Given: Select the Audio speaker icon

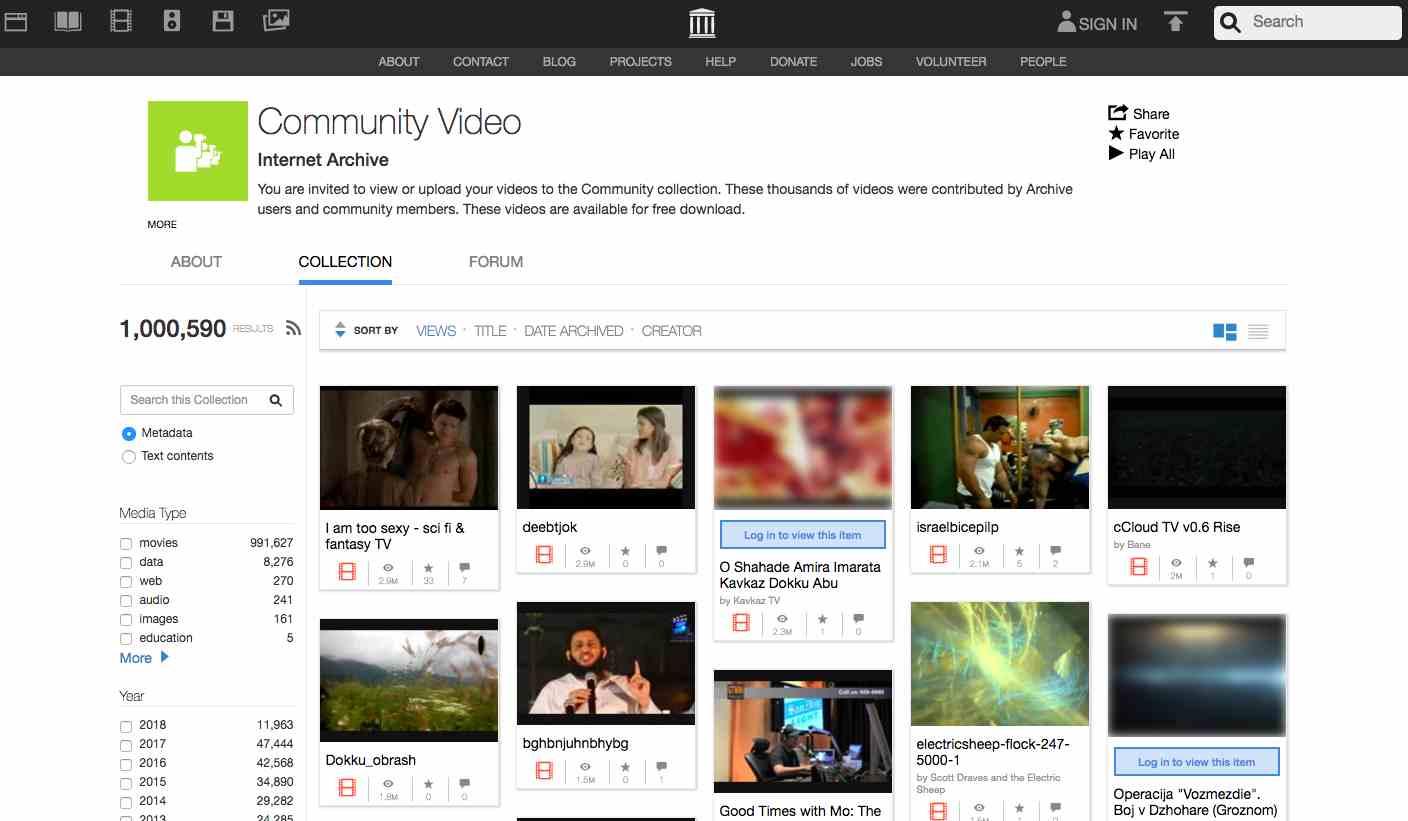Looking at the screenshot, I should pyautogui.click(x=171, y=21).
